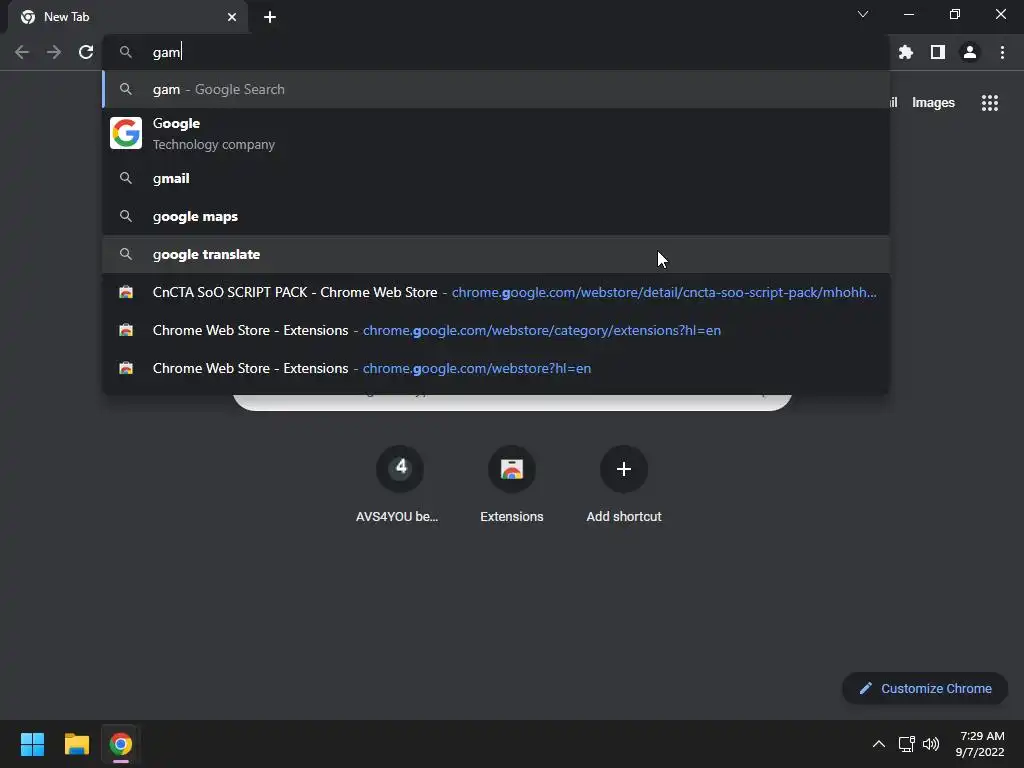Expand the hidden system tray icons
Viewport: 1024px width, 768px height.
879,744
